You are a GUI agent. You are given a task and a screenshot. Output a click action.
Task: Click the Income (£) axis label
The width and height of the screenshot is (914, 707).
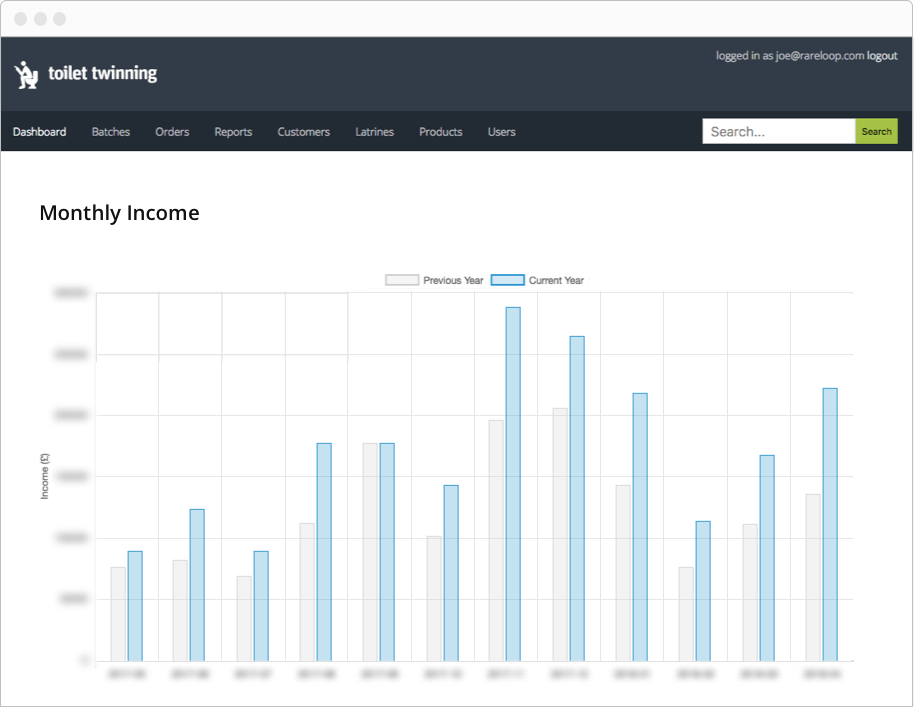(44, 477)
